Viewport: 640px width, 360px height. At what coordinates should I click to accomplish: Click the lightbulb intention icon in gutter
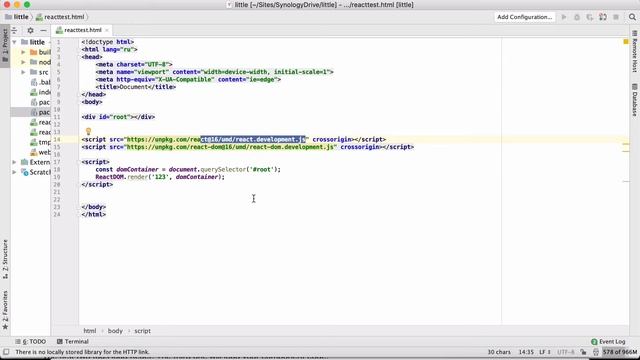coord(88,131)
